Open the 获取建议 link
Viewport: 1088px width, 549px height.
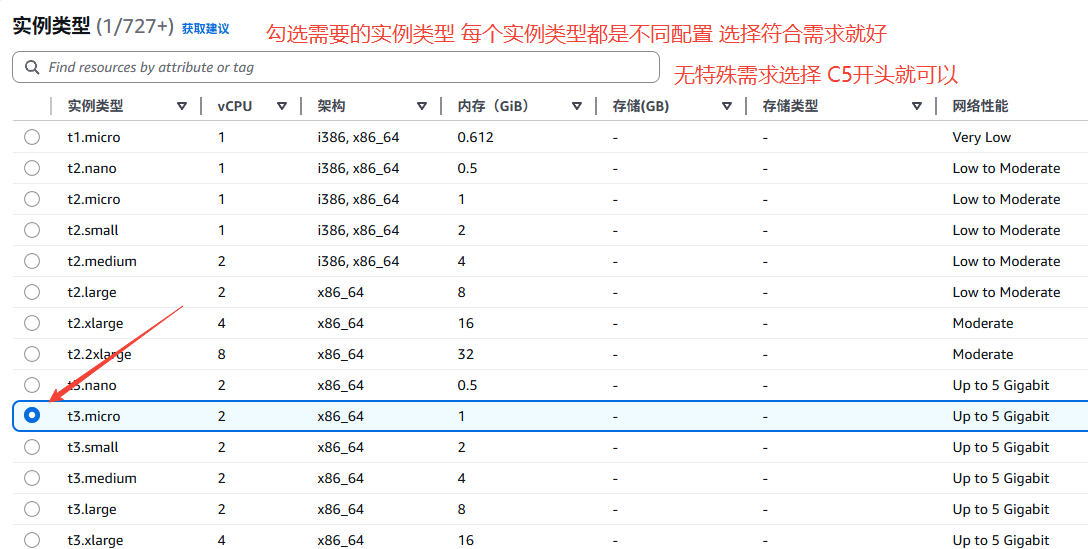(205, 29)
